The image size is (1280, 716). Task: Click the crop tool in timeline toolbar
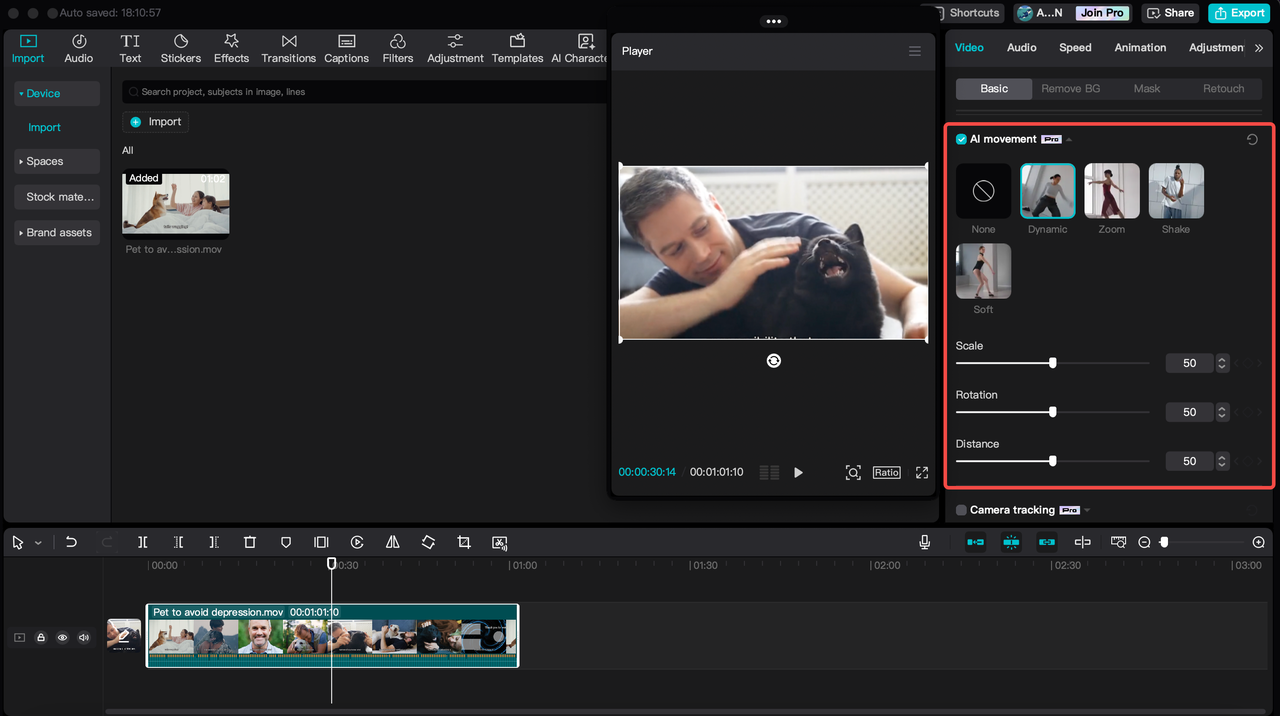(464, 542)
